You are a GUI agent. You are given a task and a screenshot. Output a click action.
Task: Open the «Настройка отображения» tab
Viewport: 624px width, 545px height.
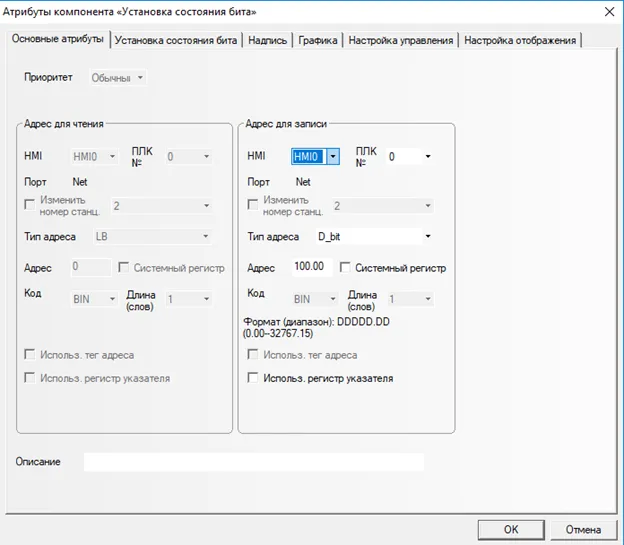pos(522,40)
